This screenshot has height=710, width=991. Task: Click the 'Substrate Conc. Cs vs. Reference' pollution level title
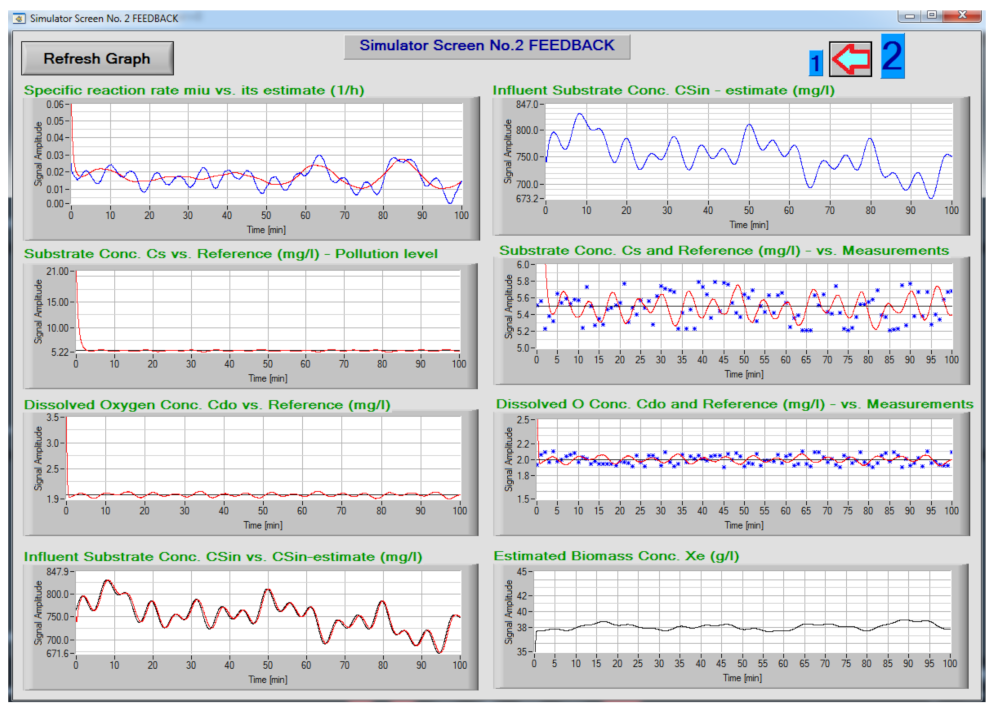coord(231,254)
